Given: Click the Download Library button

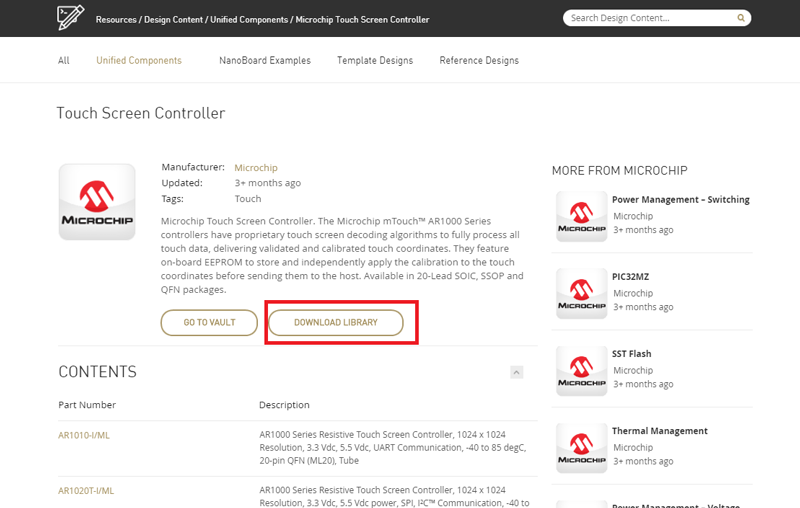Looking at the screenshot, I should pyautogui.click(x=336, y=323).
